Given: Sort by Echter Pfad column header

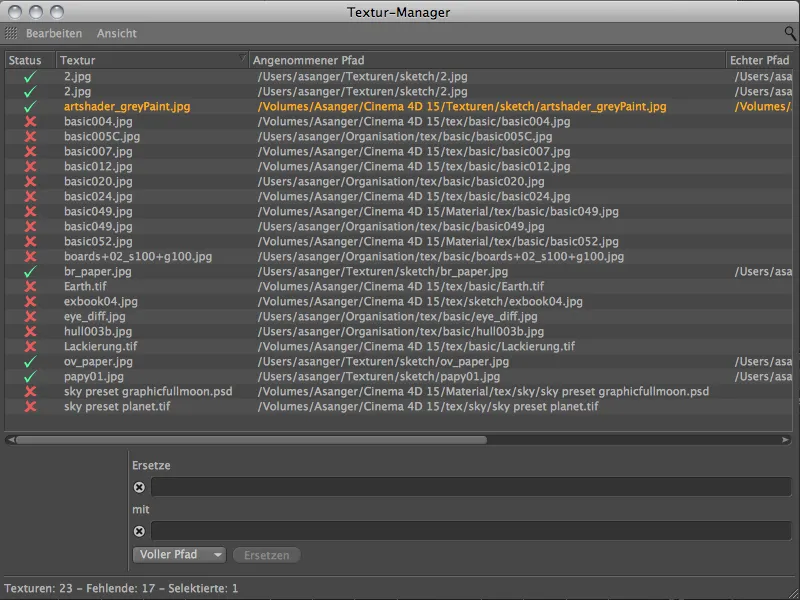Looking at the screenshot, I should (760, 60).
